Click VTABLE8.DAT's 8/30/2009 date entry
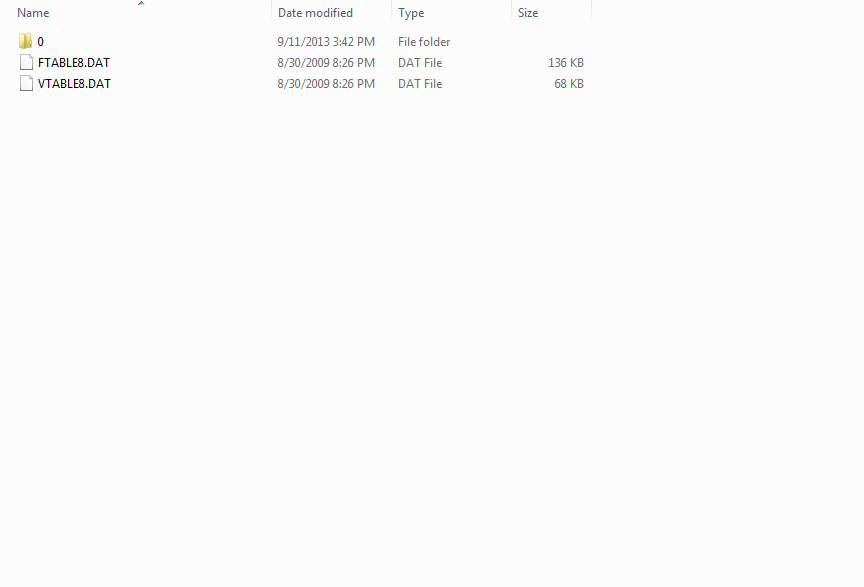 pyautogui.click(x=326, y=84)
